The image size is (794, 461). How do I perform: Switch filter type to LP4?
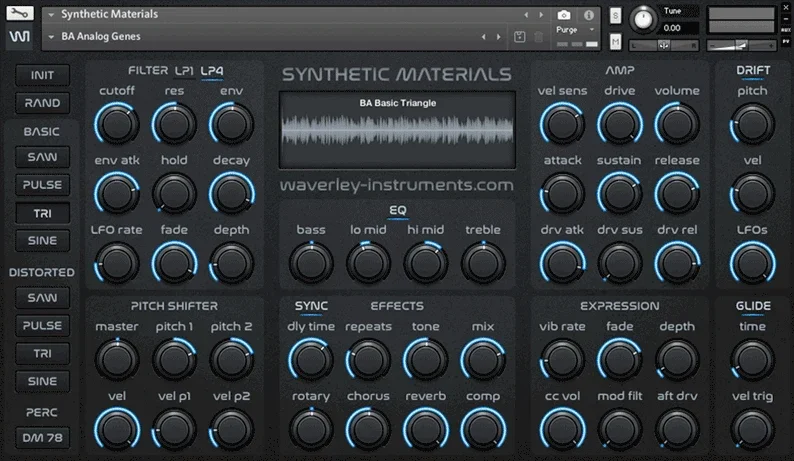click(212, 71)
